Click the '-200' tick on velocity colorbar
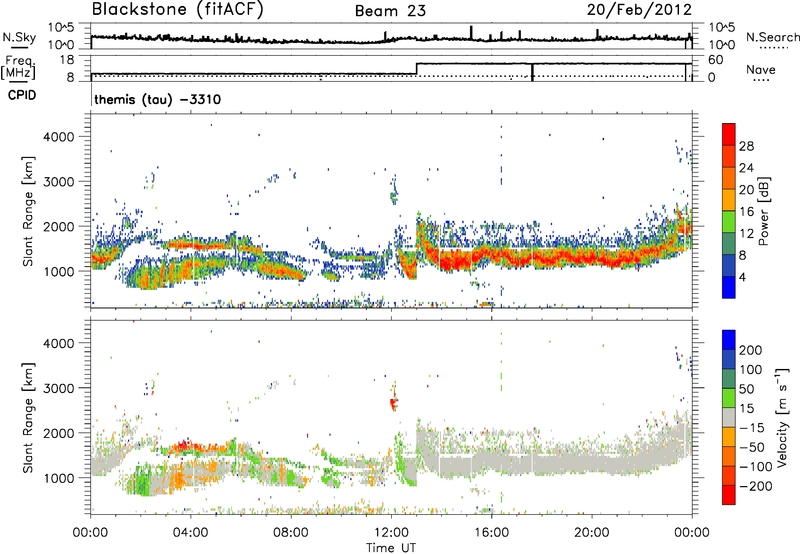 point(754,486)
